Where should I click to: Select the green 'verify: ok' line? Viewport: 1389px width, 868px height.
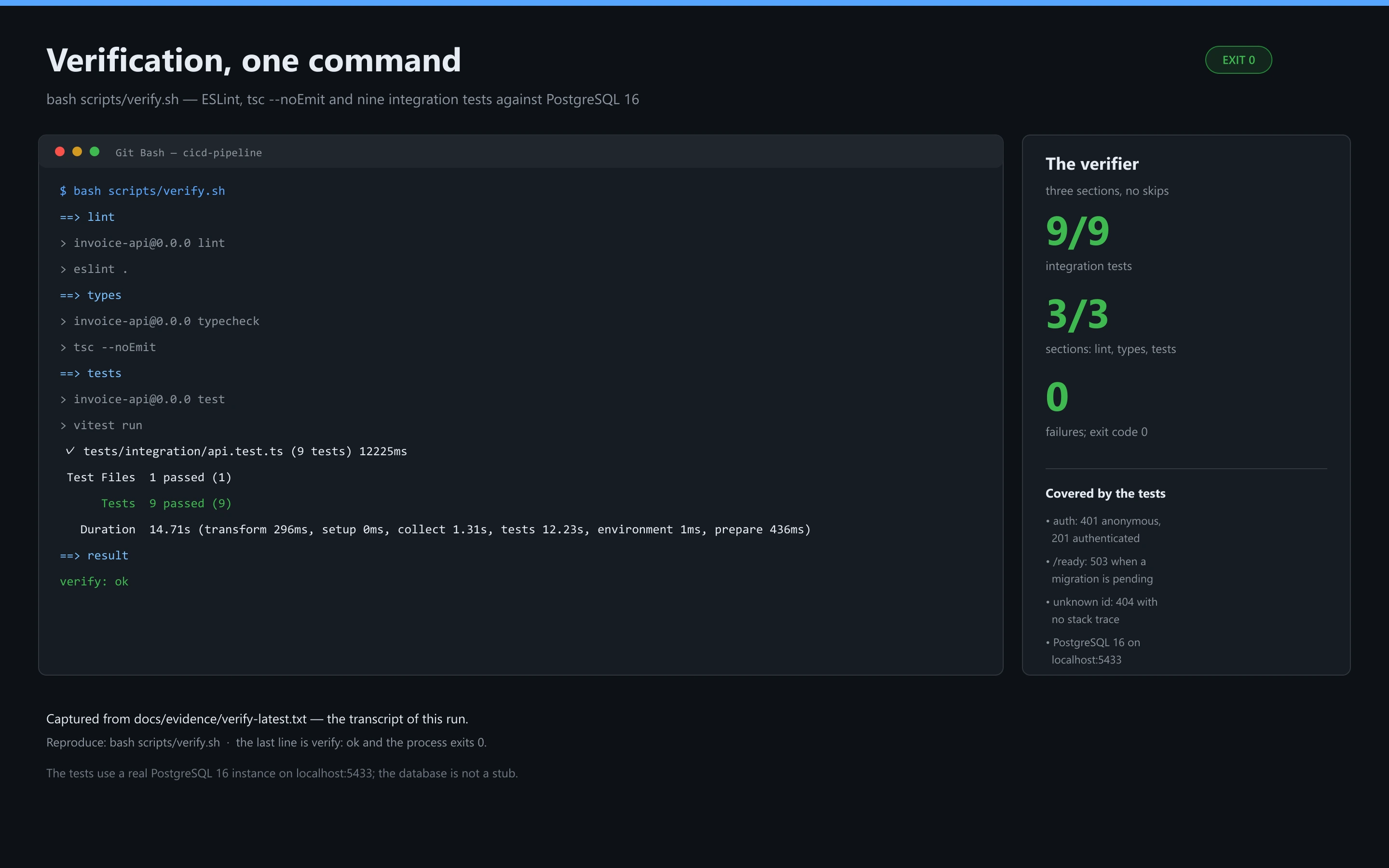[94, 582]
